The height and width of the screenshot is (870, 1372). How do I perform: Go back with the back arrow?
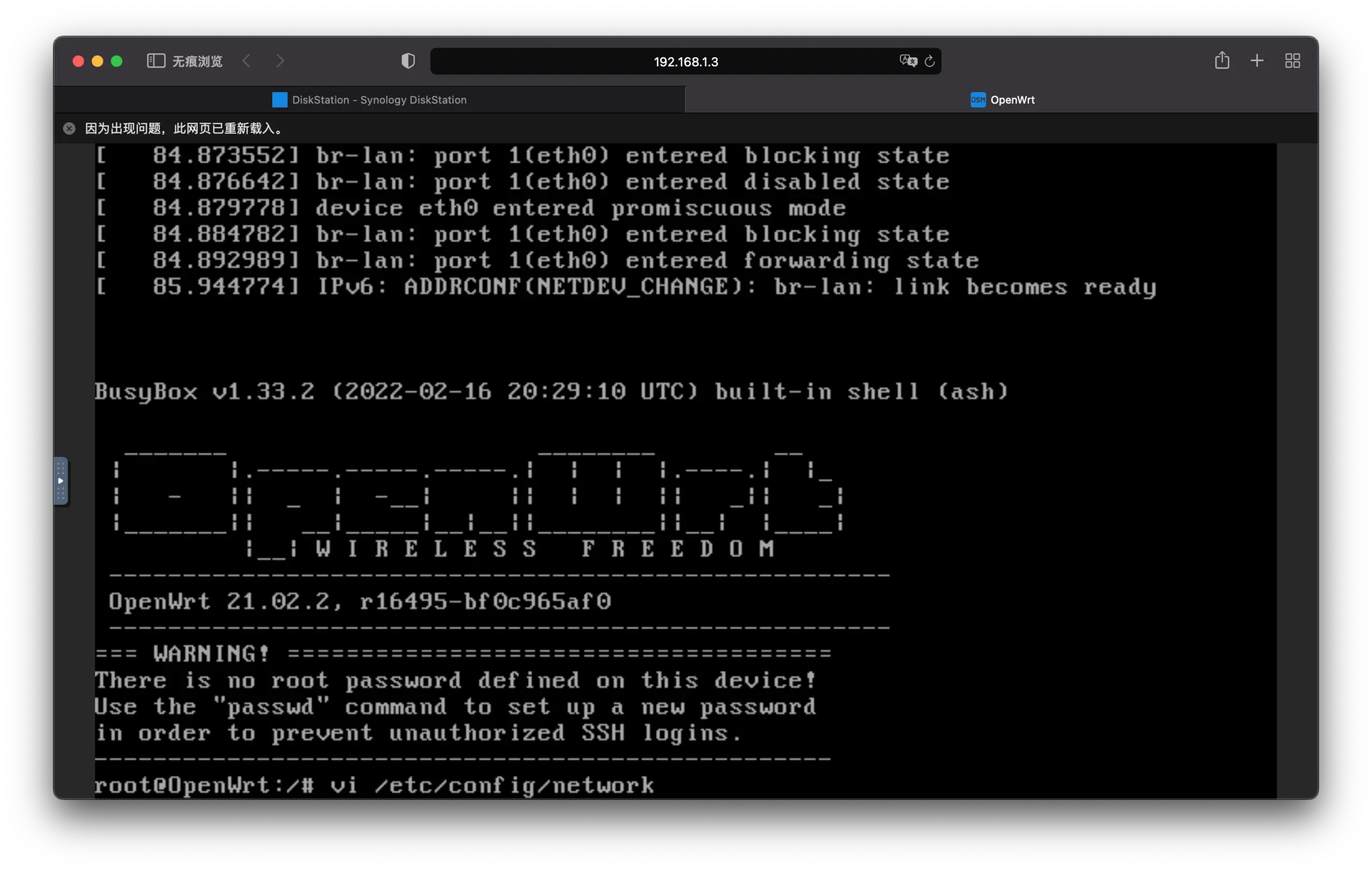(x=246, y=61)
